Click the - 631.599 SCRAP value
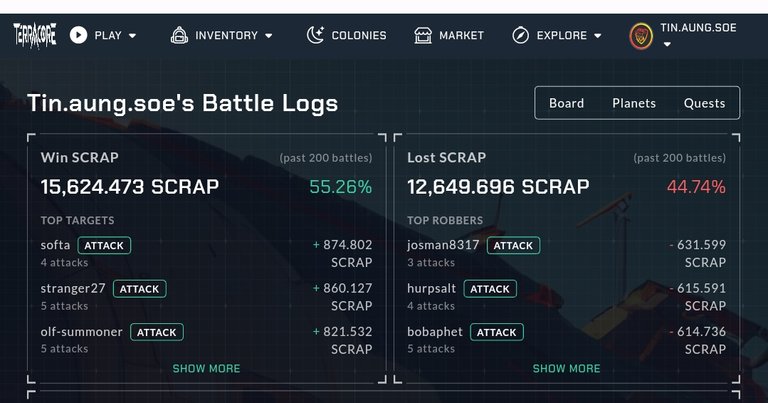Viewport: 768px width, 403px height. pyautogui.click(x=697, y=253)
